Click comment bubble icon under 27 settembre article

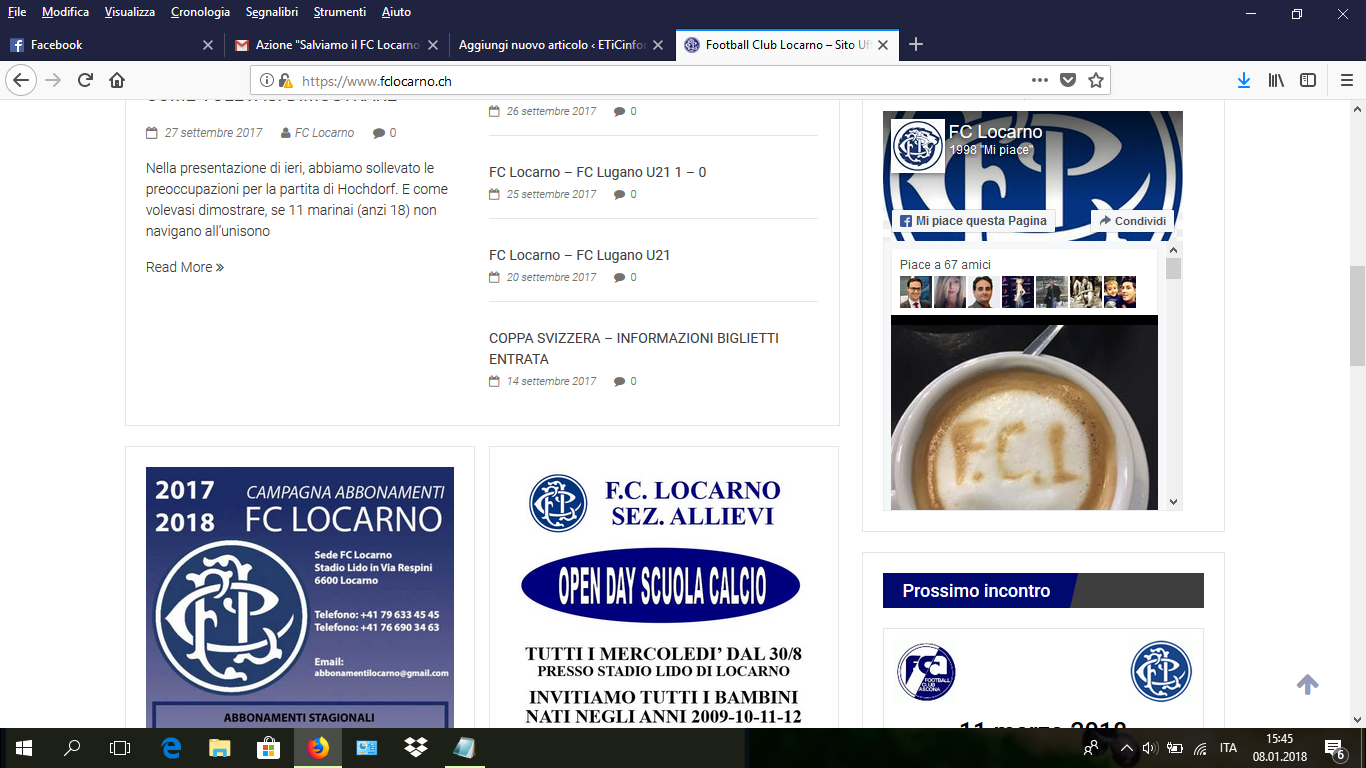378,133
